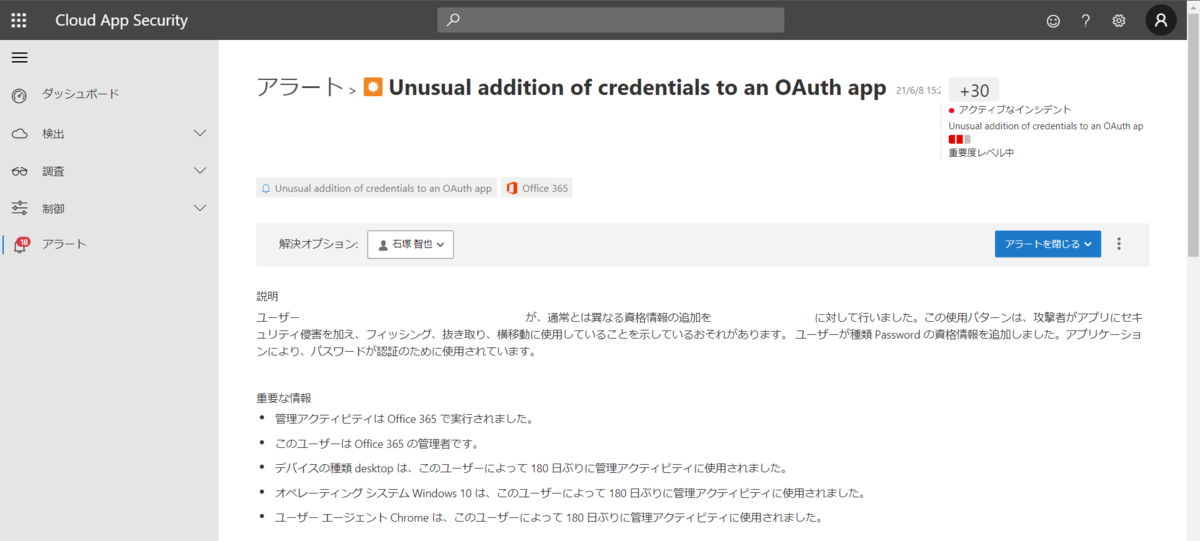Open the settings gear icon
1200x541 pixels.
click(1119, 20)
